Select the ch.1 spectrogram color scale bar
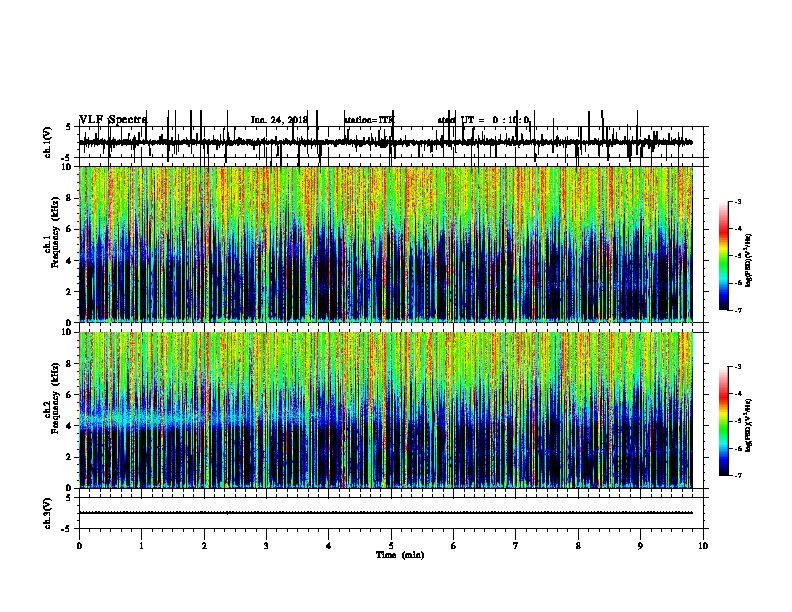 coord(724,256)
